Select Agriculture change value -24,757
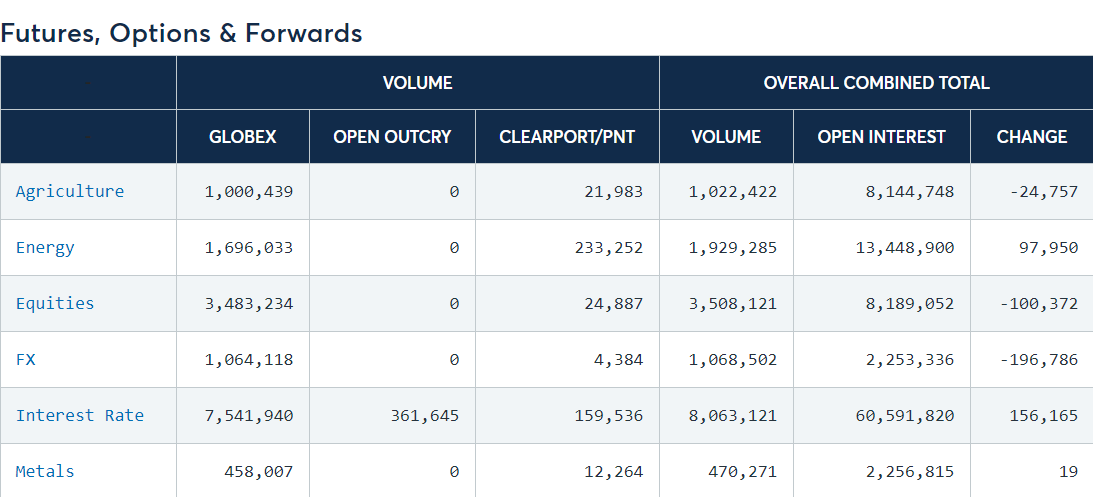Viewport: 1093px width, 497px height. click(x=1044, y=192)
